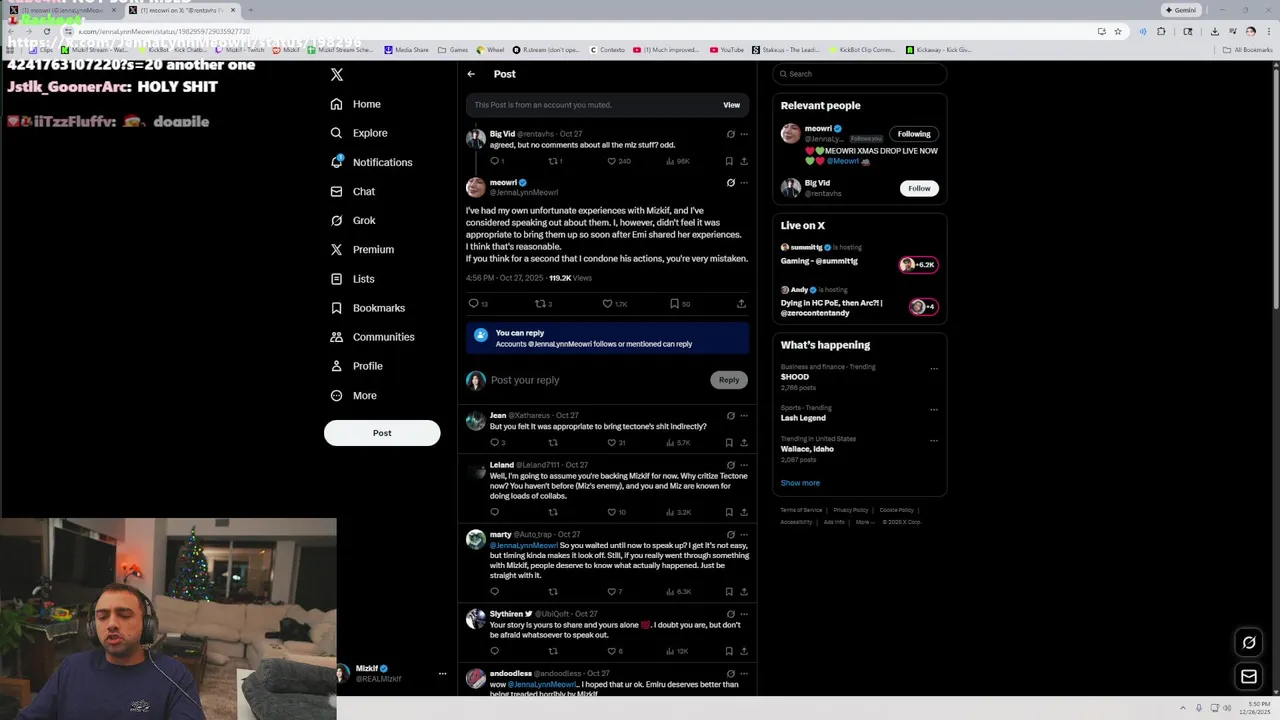Screen dimensions: 1280x720
Task: Open Grok in the sidebar
Action: point(353,220)
